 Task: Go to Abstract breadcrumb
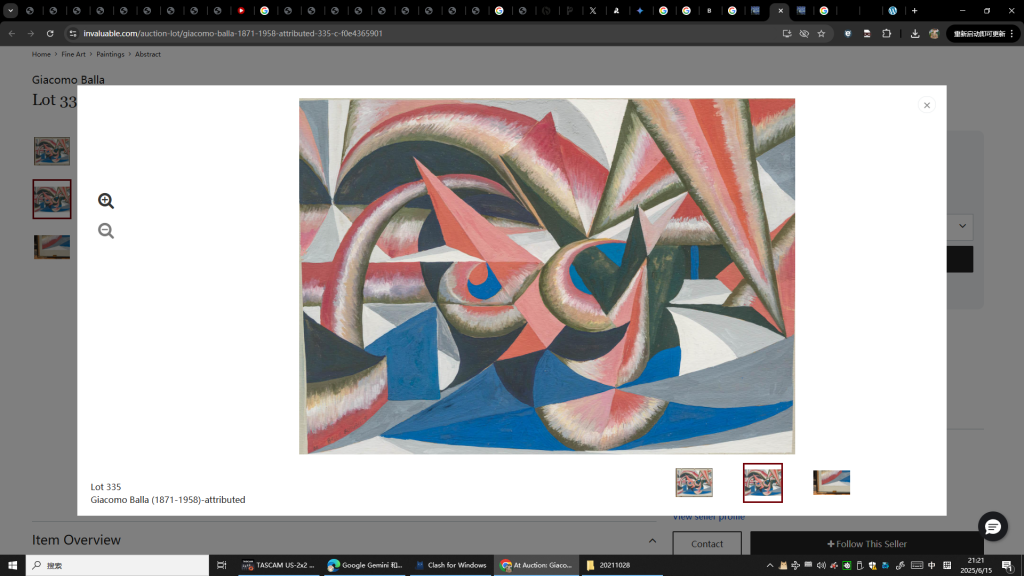[148, 54]
